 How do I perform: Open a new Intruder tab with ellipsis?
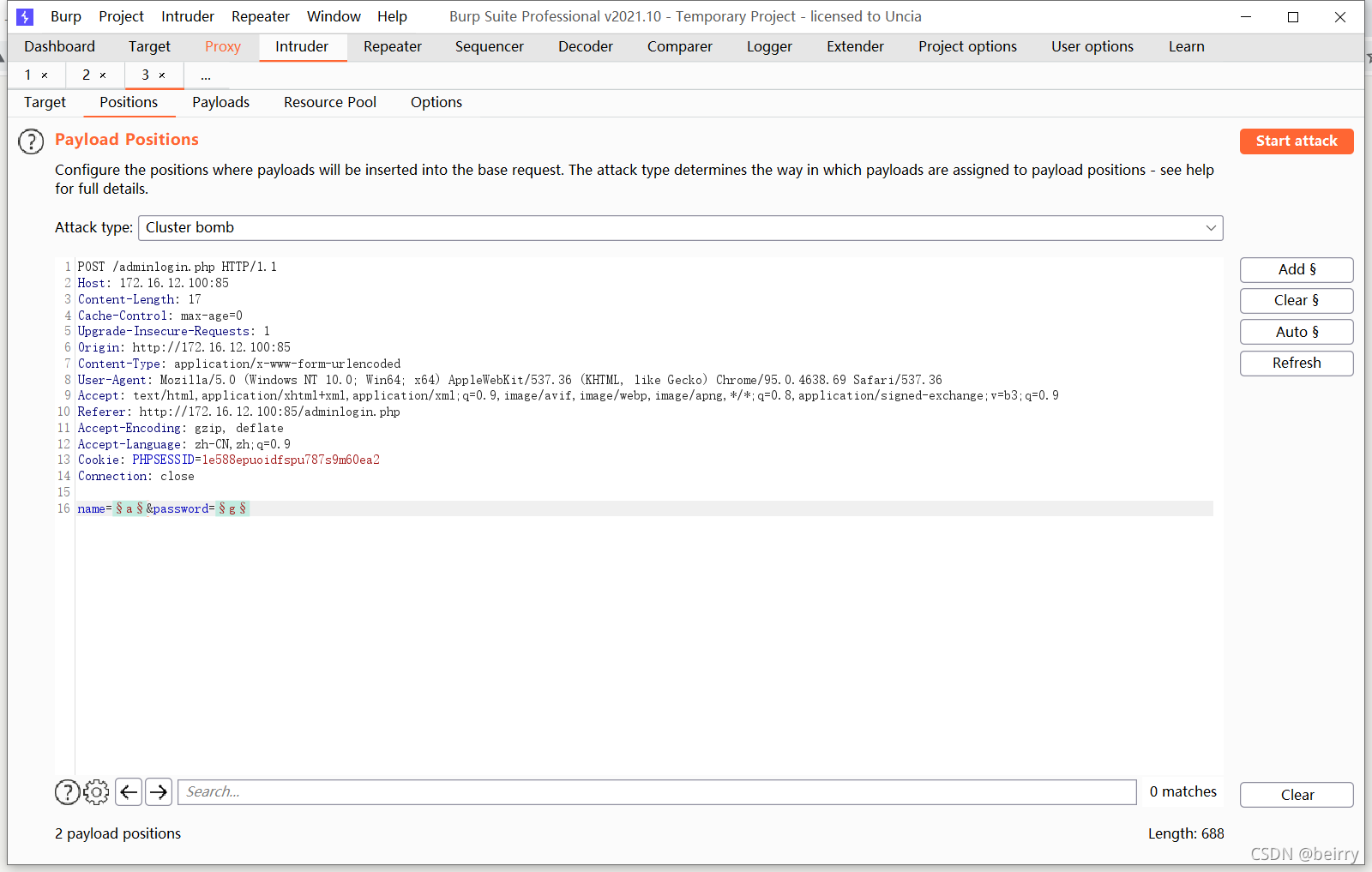pyautogui.click(x=206, y=75)
